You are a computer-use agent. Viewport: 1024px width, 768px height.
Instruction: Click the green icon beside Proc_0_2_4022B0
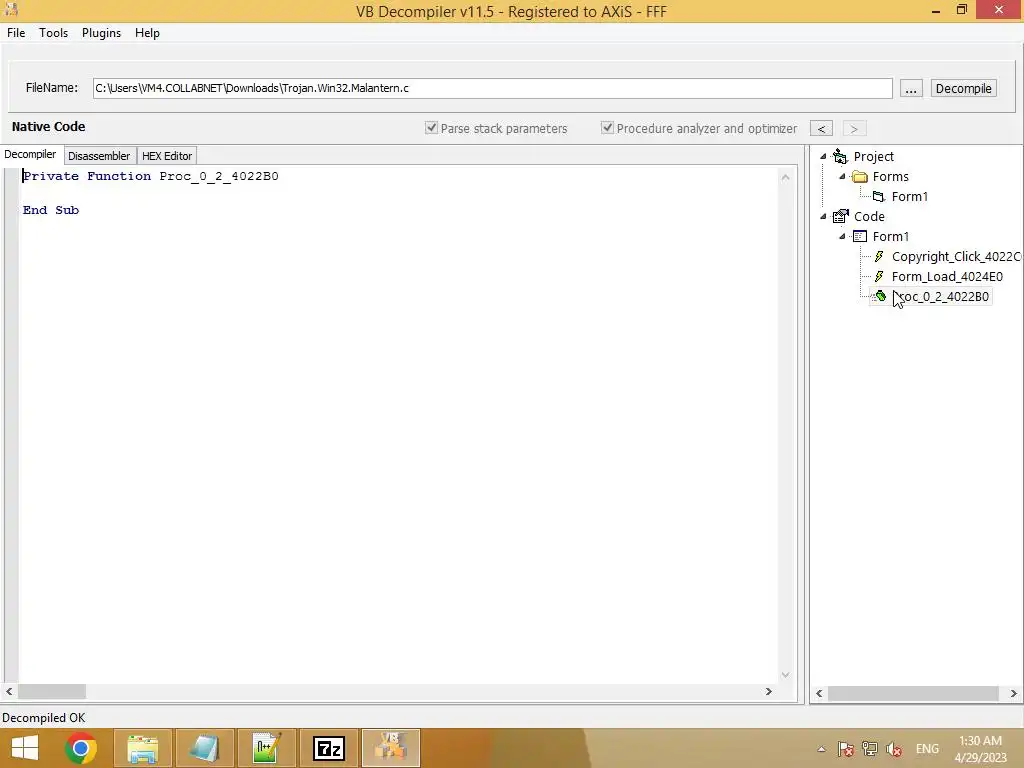(x=880, y=296)
